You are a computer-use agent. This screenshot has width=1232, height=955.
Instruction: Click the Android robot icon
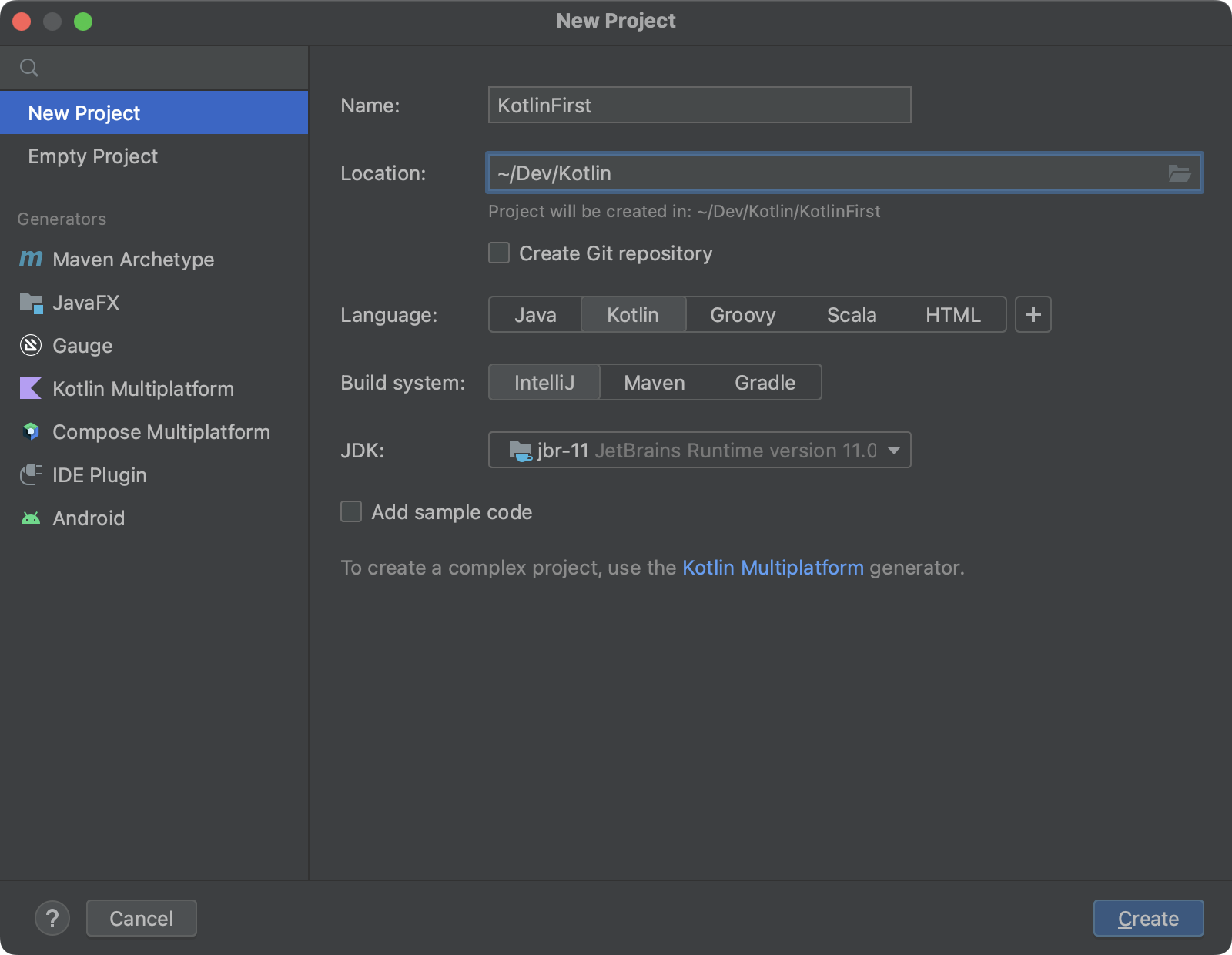tap(31, 518)
